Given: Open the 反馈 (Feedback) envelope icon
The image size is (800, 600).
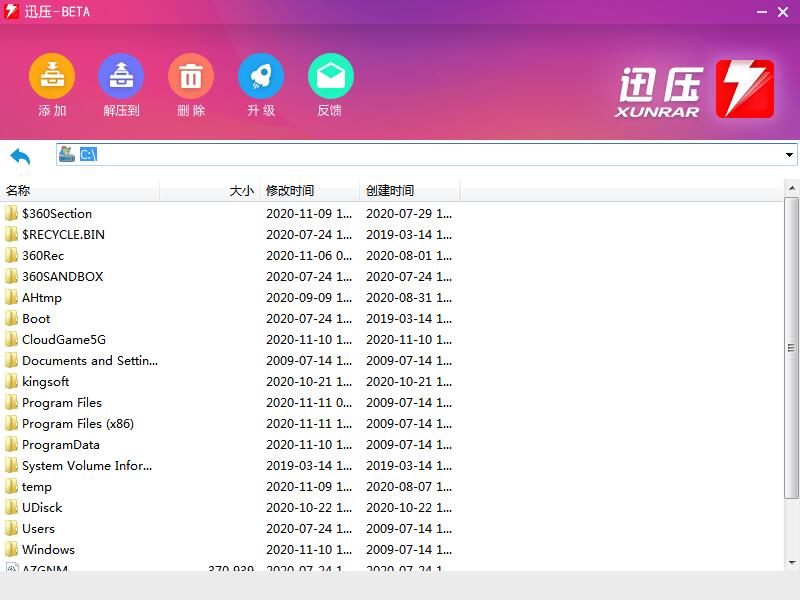Looking at the screenshot, I should tap(331, 76).
